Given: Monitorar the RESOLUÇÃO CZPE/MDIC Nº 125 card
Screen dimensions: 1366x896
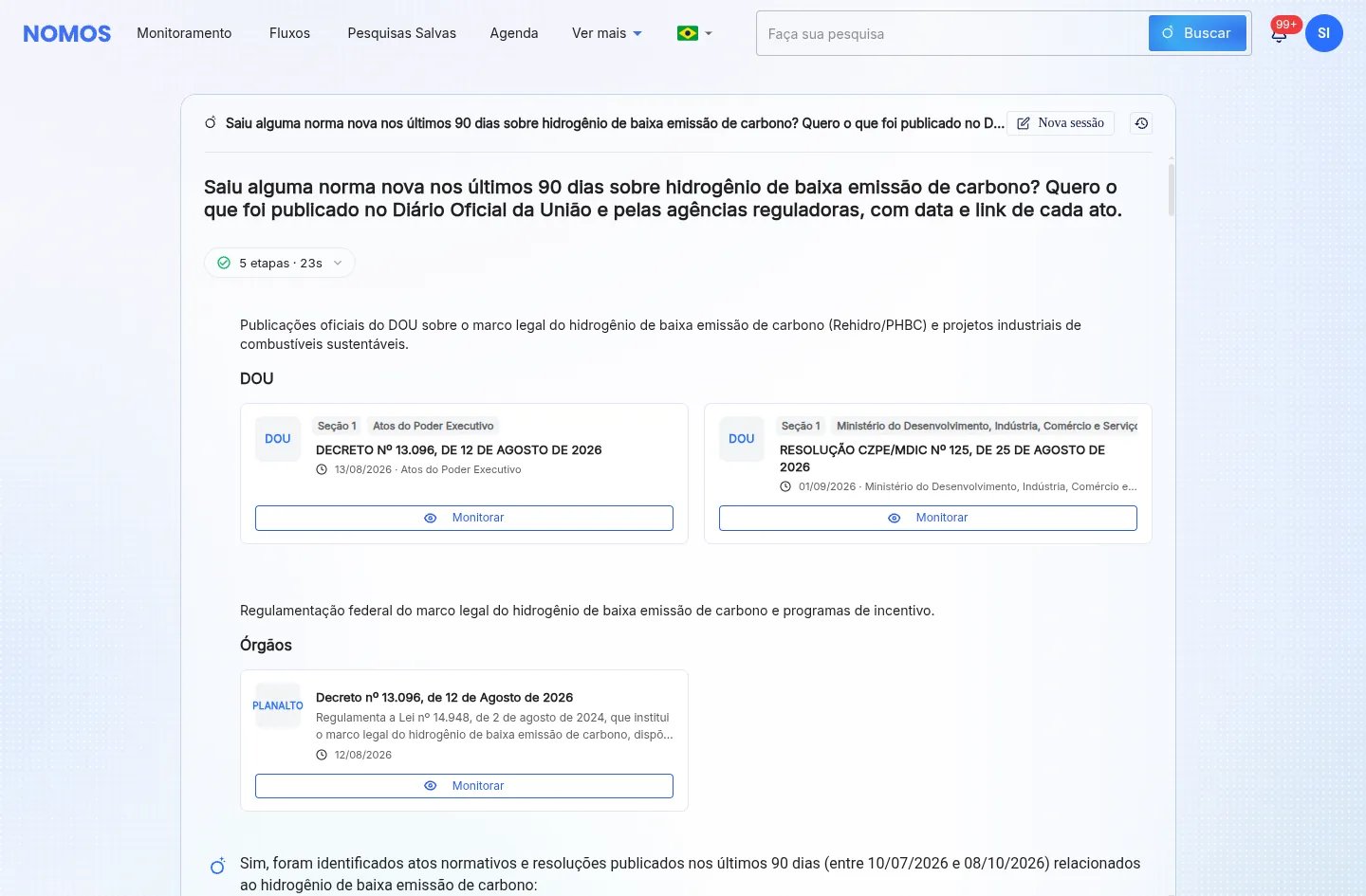Looking at the screenshot, I should 928,518.
